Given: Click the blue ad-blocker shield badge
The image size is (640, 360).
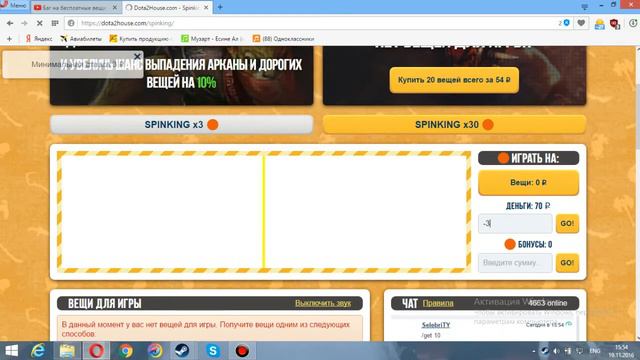Looking at the screenshot, I should 567,23.
